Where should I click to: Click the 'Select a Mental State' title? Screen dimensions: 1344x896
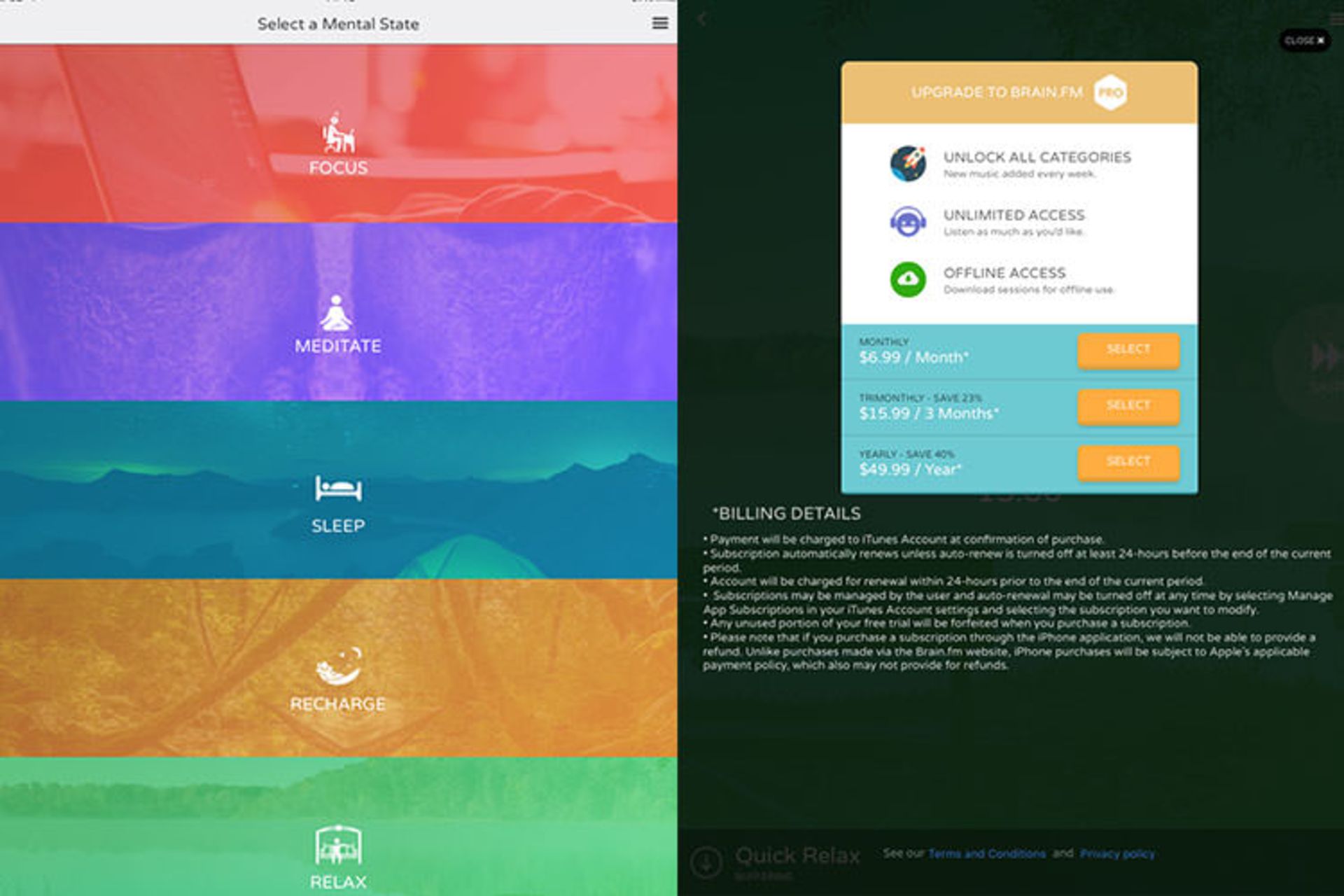coord(338,24)
